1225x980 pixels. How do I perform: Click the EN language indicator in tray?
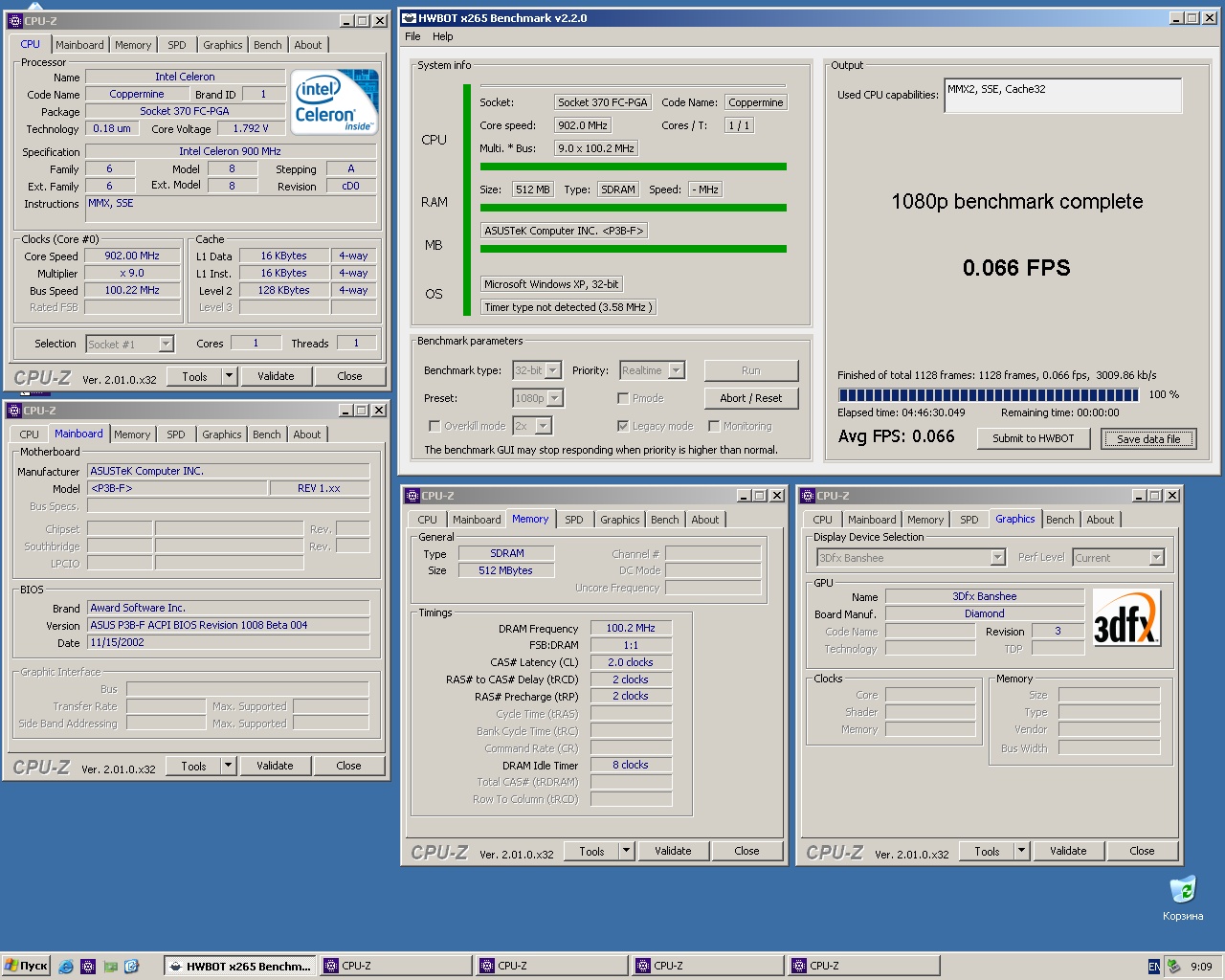(1153, 967)
